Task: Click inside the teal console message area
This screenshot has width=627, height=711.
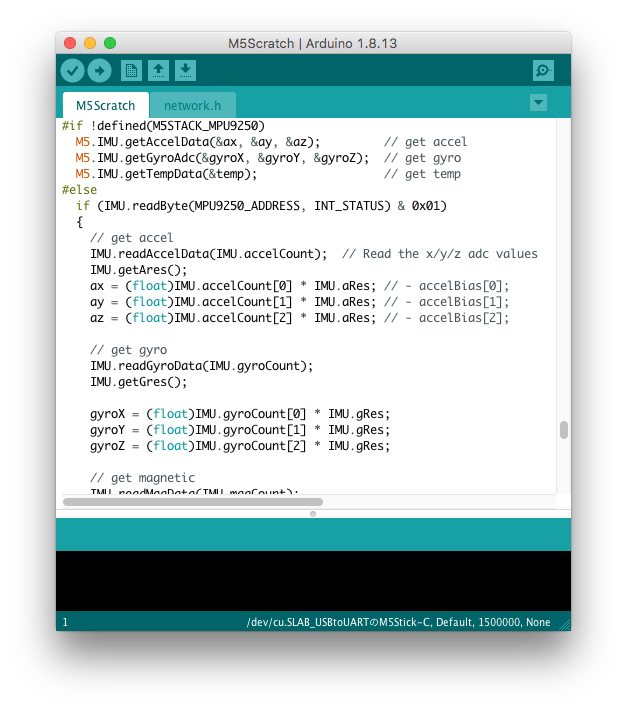Action: (313, 534)
